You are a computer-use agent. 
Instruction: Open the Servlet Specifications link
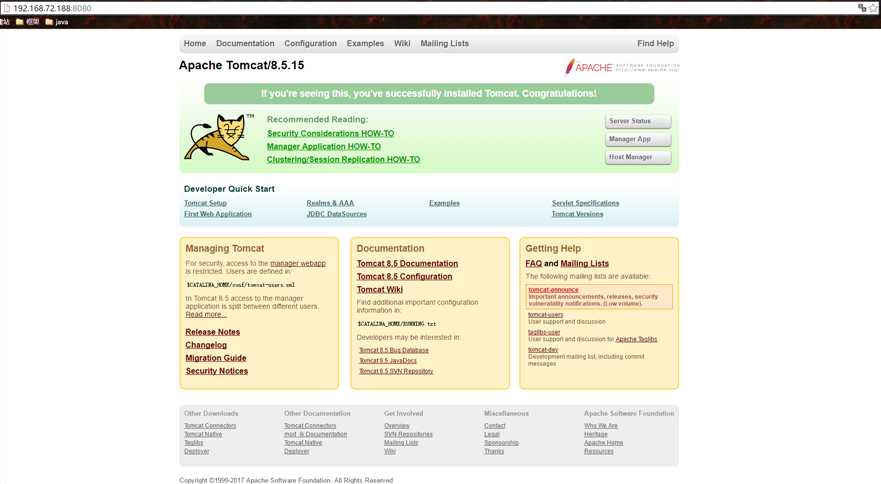pos(585,203)
